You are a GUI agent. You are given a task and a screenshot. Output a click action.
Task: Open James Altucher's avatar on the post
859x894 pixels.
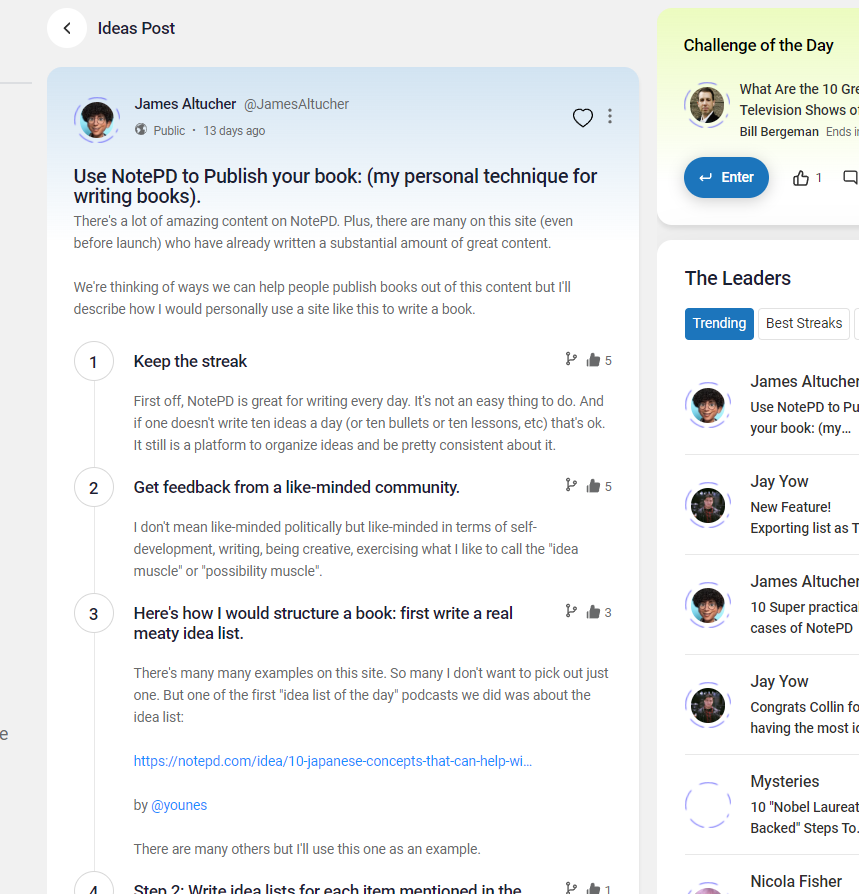click(x=97, y=120)
